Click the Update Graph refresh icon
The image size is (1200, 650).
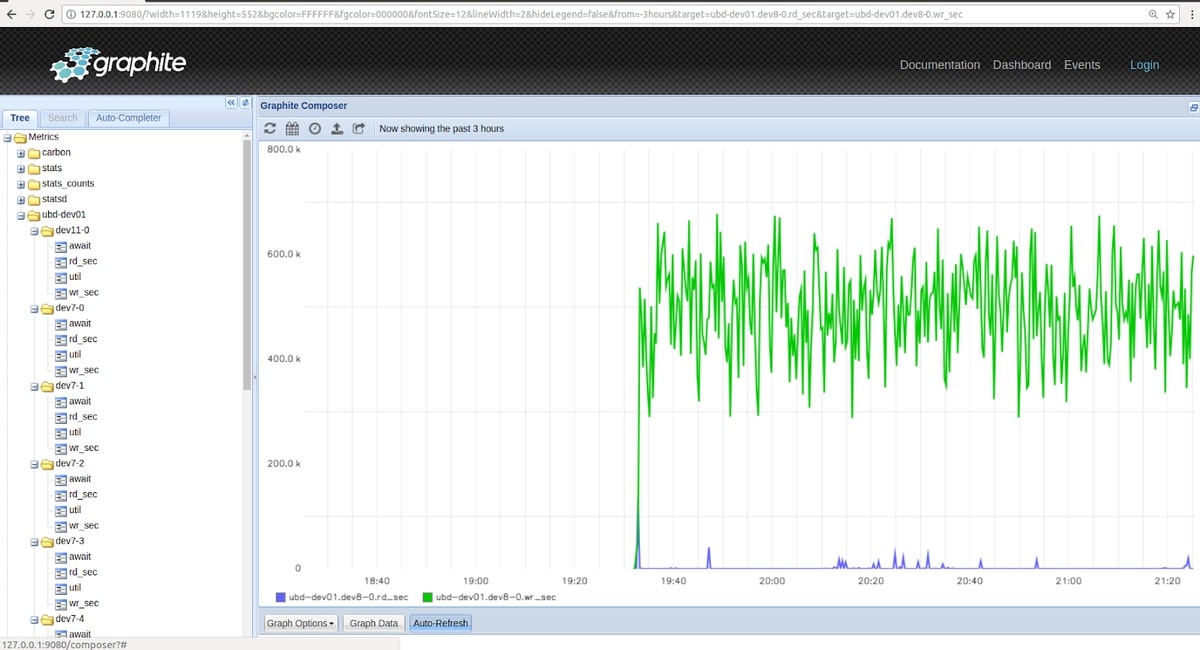click(x=269, y=129)
